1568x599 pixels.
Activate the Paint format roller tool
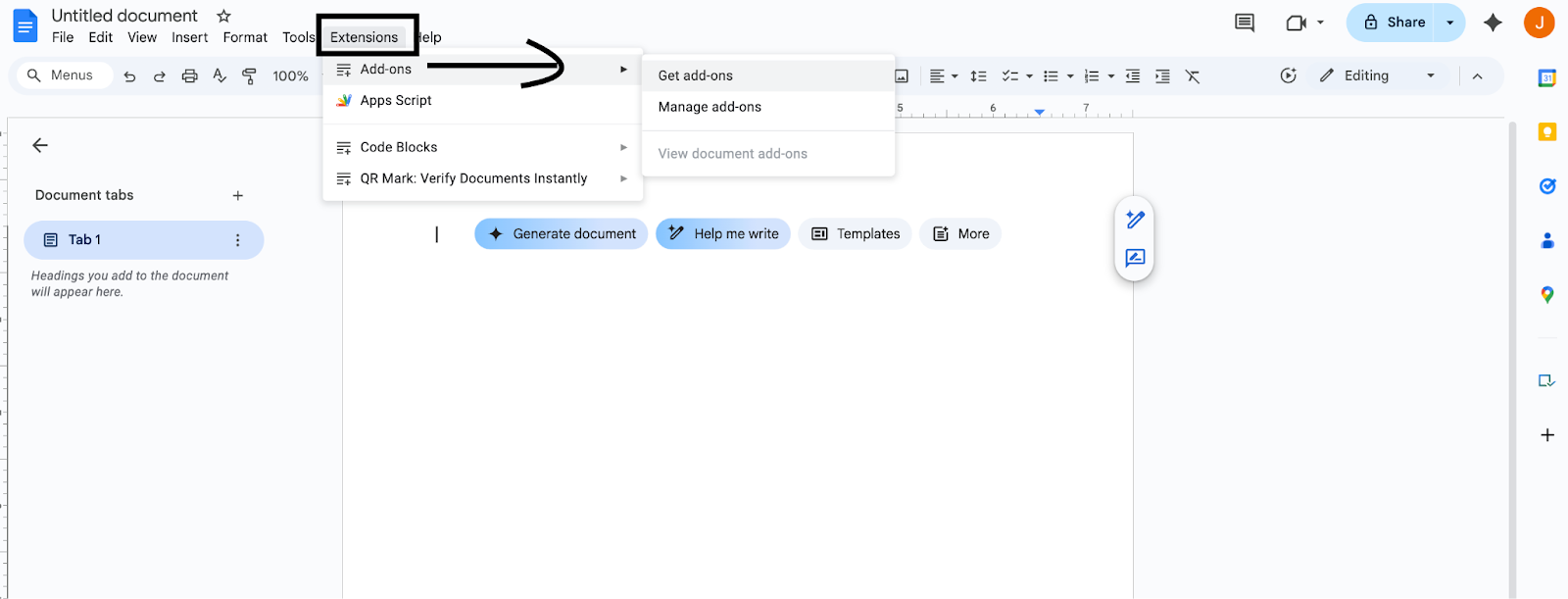[x=249, y=76]
